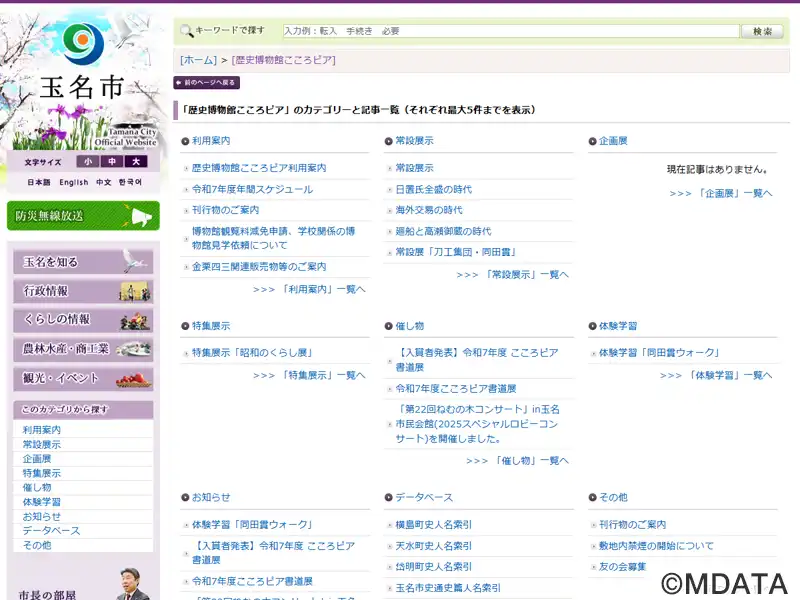Open the 農林水産・商工業 banner
This screenshot has height=600, width=800.
tap(83, 349)
